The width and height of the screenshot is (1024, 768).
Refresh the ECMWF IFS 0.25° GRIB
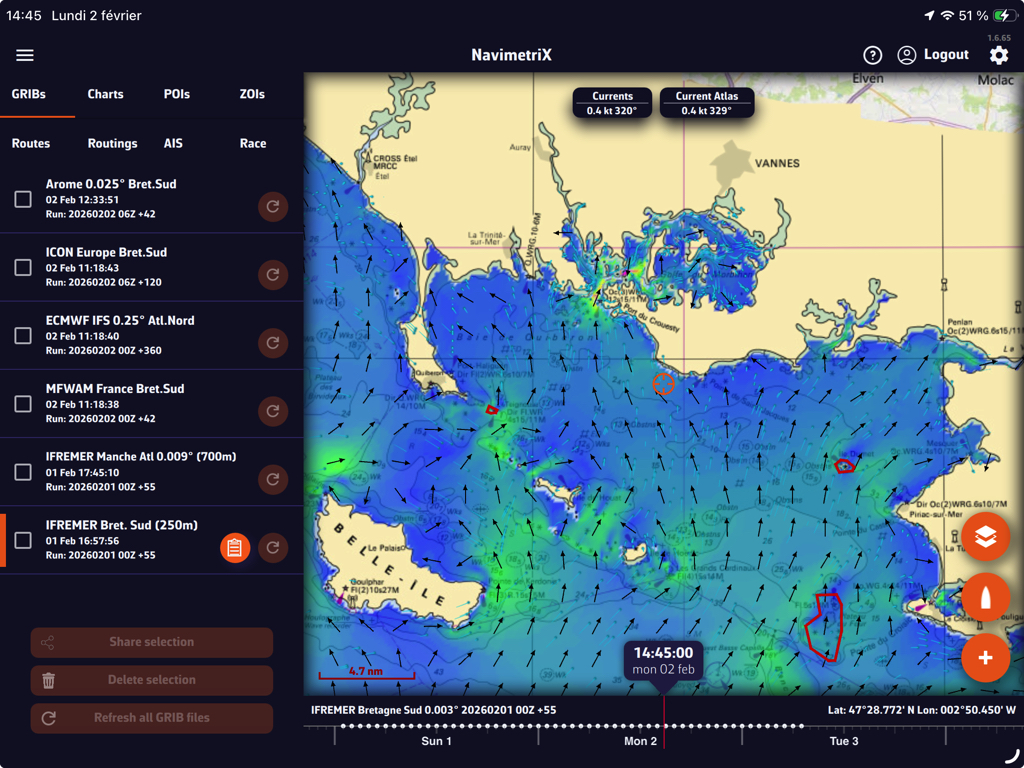pyautogui.click(x=272, y=343)
